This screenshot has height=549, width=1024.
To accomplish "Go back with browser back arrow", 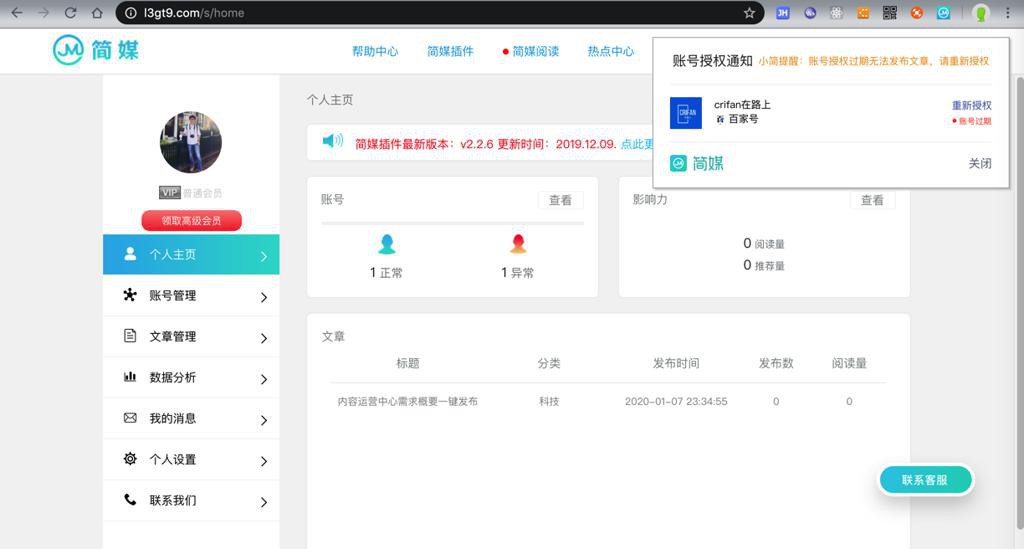I will tap(17, 12).
